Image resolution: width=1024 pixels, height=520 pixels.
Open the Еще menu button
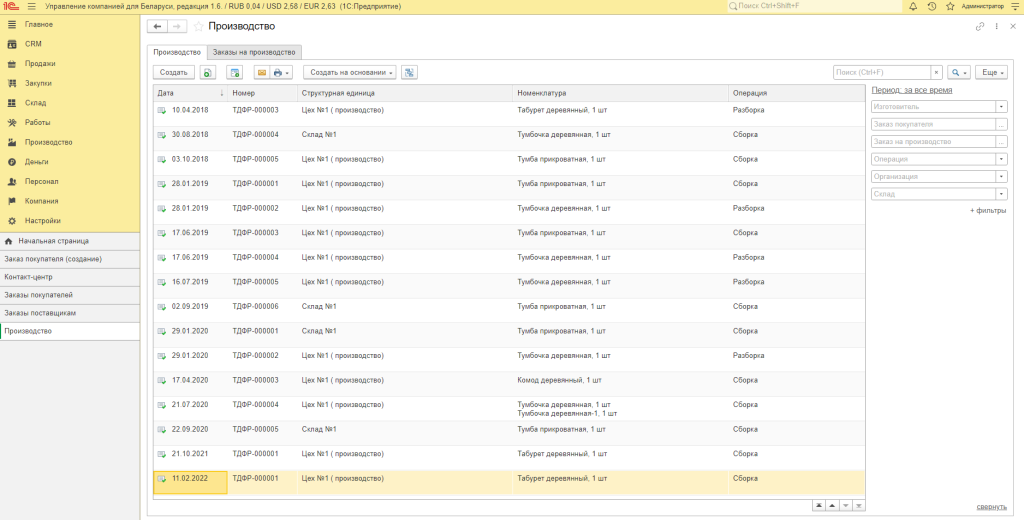coord(990,73)
